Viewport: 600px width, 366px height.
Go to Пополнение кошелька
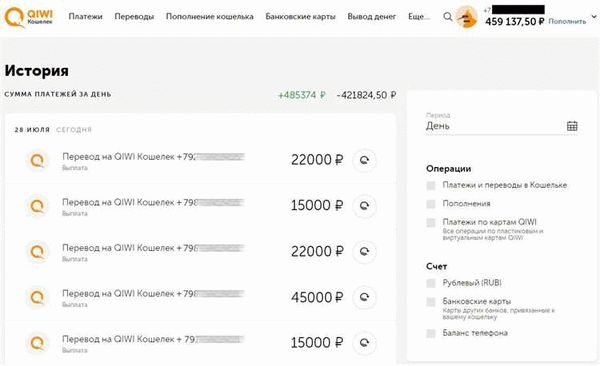click(210, 16)
